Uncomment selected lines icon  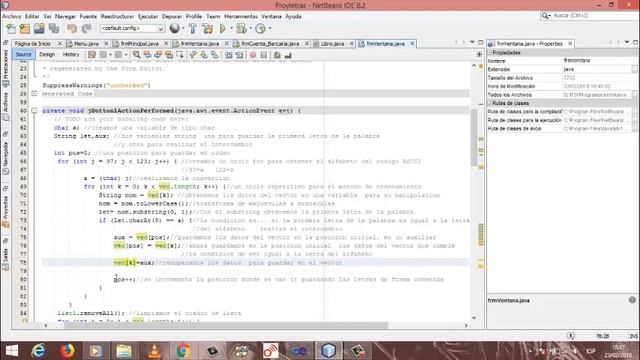click(x=288, y=55)
